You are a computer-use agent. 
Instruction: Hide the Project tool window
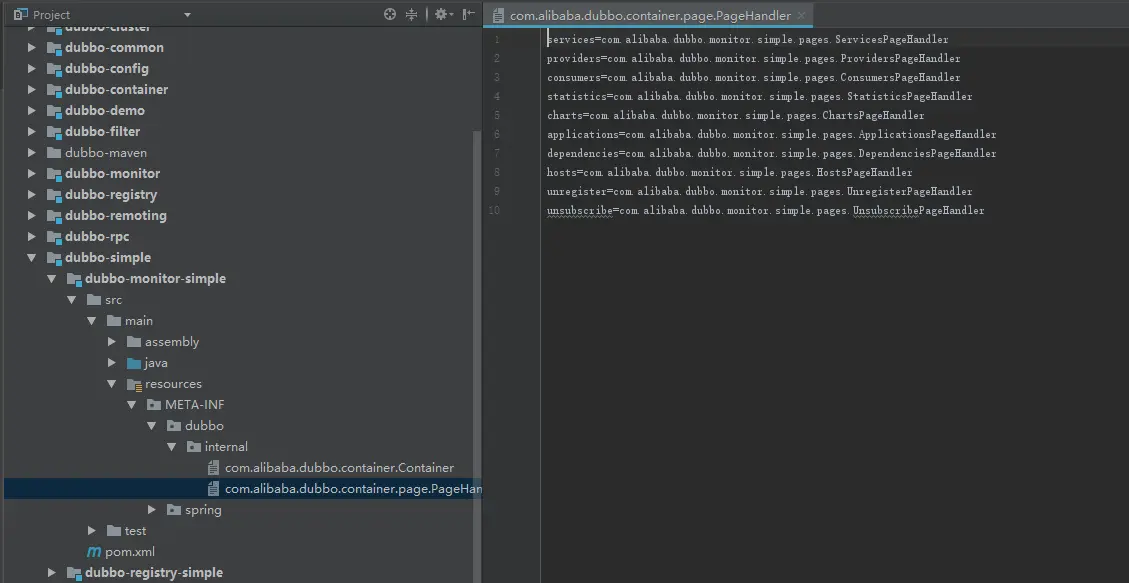point(469,14)
